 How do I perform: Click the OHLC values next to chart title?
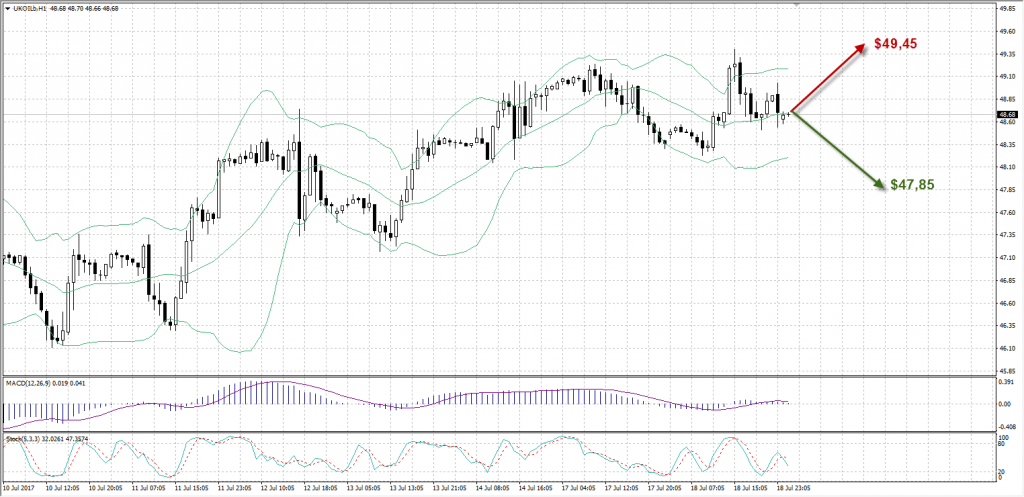(93, 6)
